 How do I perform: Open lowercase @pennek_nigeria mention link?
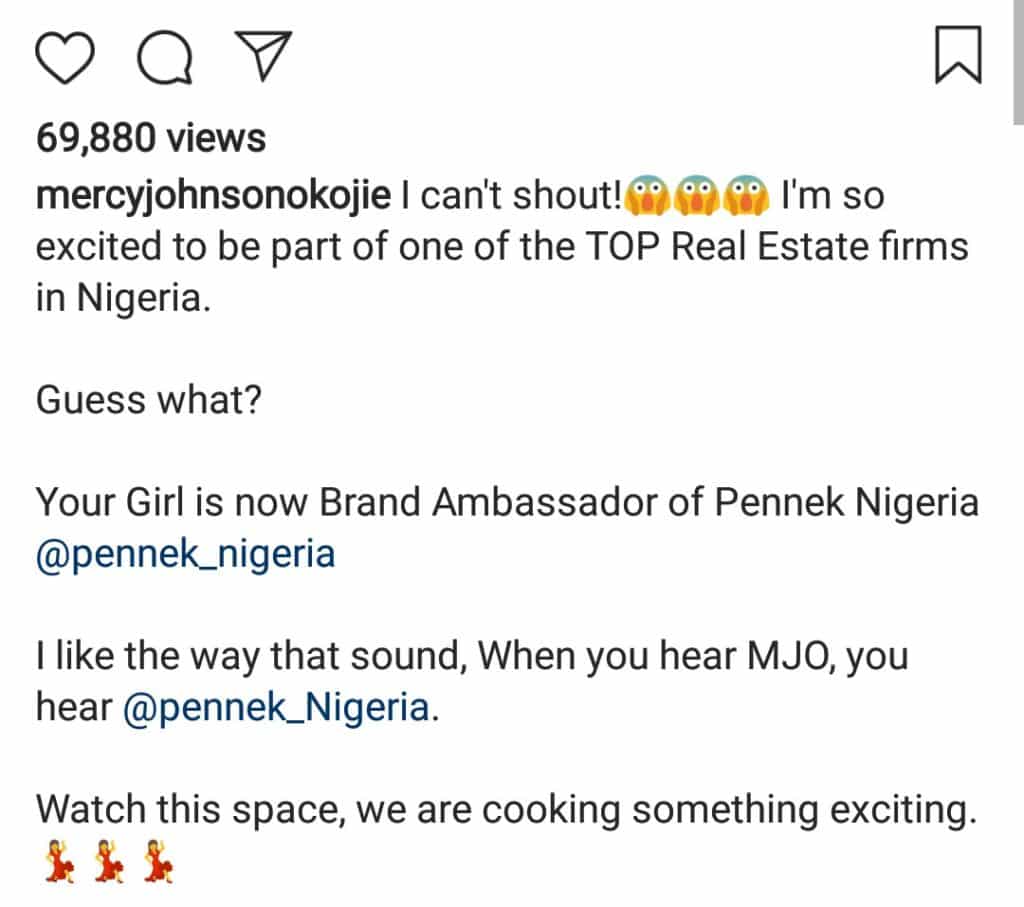click(x=185, y=554)
